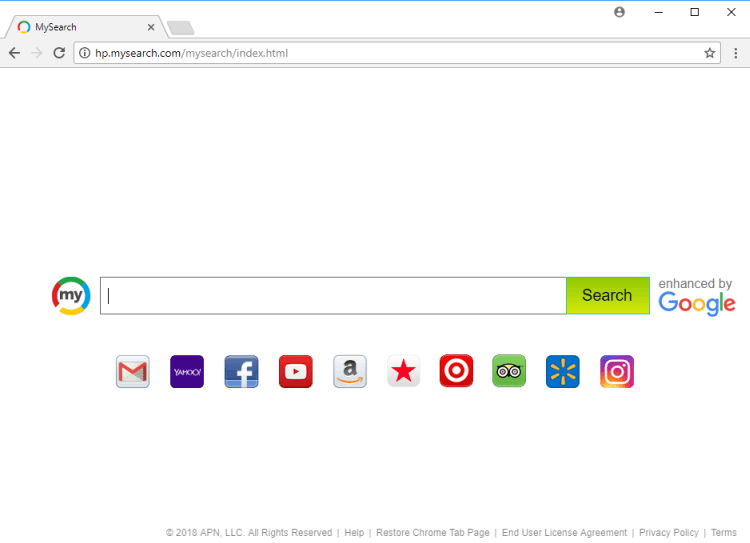The image size is (750, 543).
Task: Open the Terms footer link
Action: (x=724, y=532)
